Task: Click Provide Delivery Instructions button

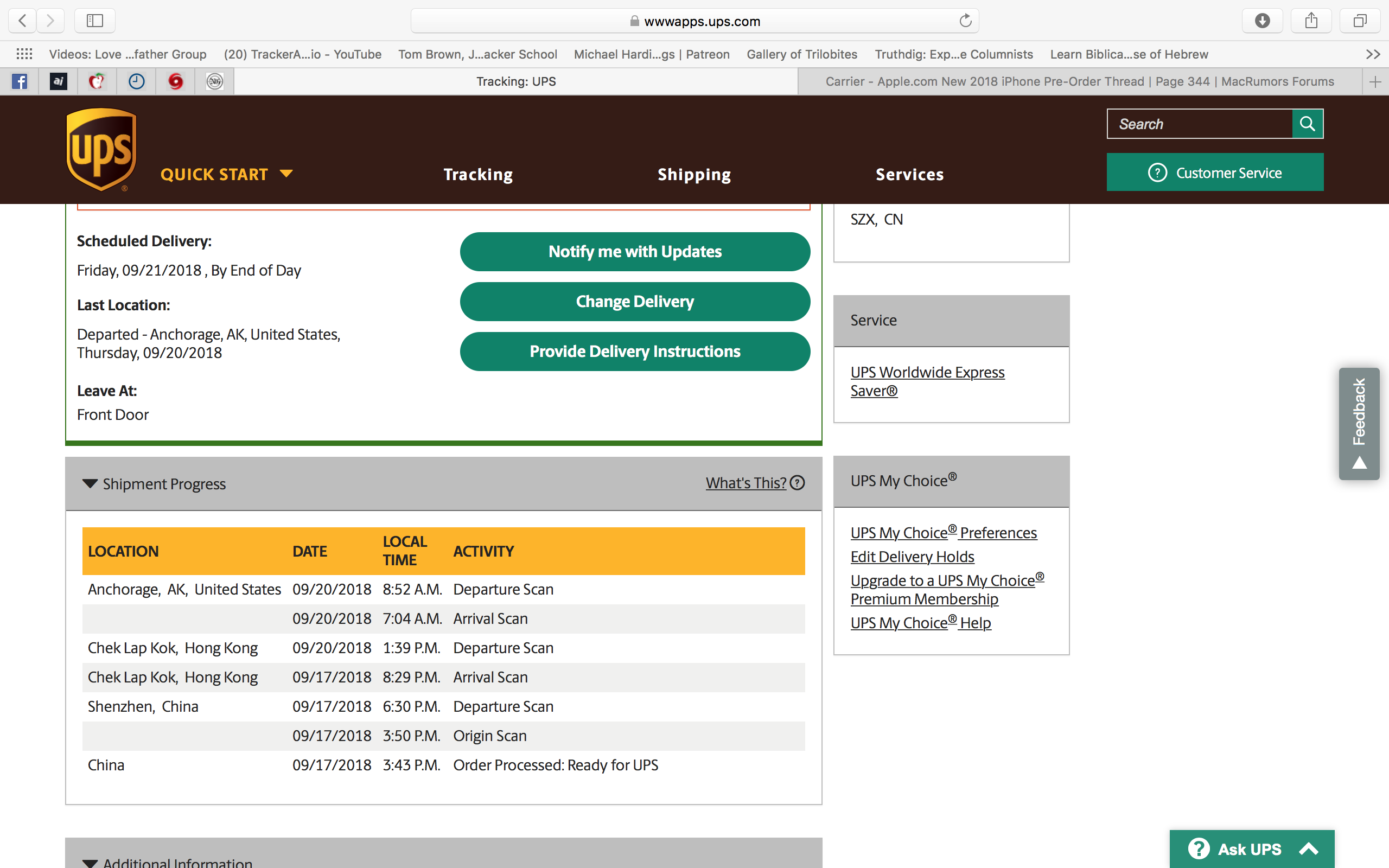Action: (x=635, y=352)
